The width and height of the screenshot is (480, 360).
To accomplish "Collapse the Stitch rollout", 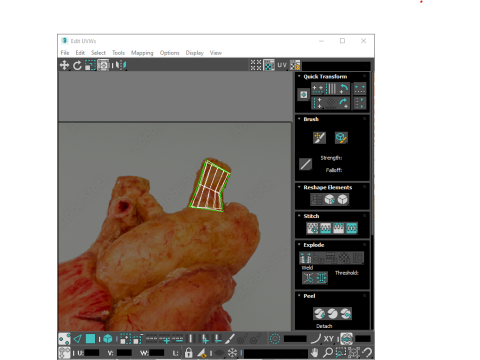I will click(x=299, y=216).
